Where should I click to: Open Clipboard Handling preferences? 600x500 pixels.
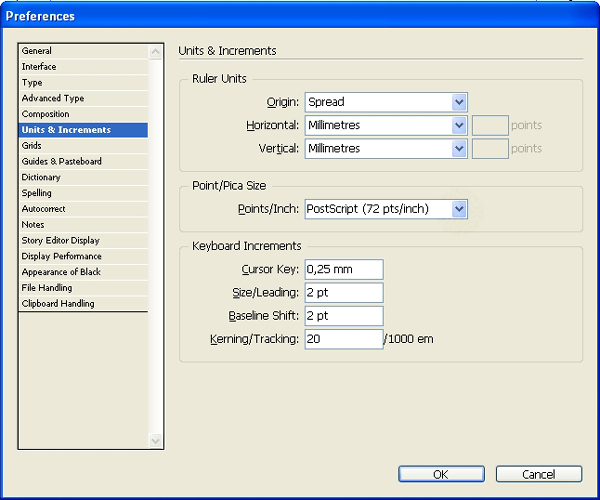83,304
